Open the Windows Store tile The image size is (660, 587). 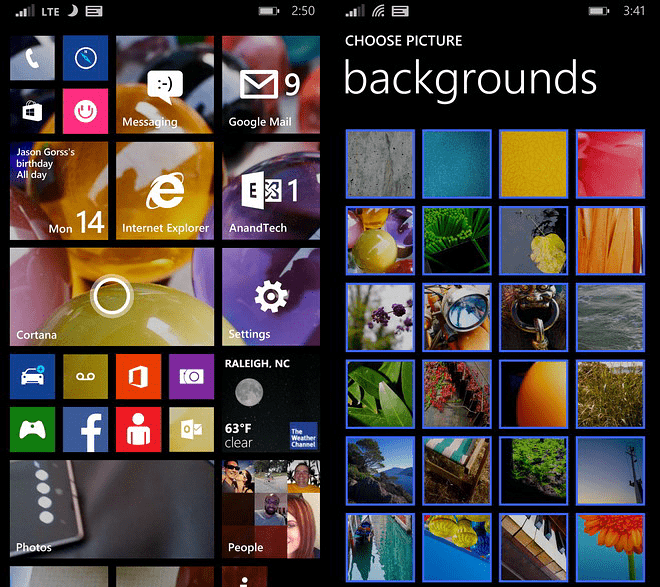[x=32, y=111]
